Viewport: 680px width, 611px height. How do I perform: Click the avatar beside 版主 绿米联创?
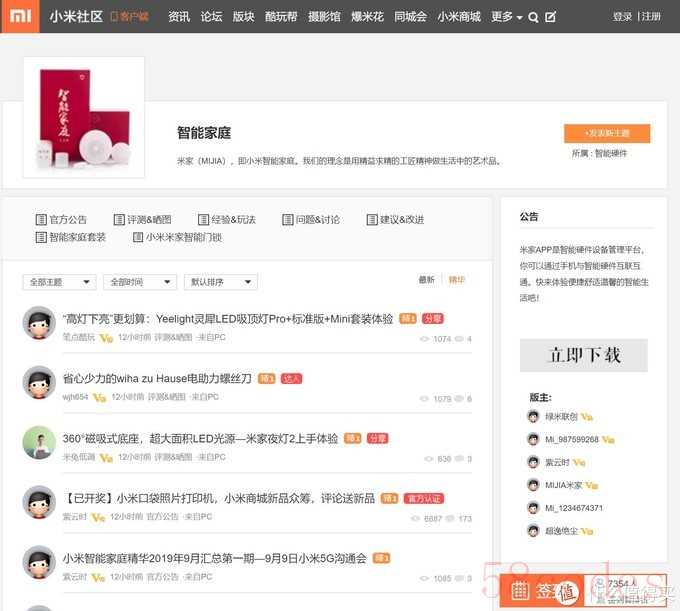click(x=533, y=416)
